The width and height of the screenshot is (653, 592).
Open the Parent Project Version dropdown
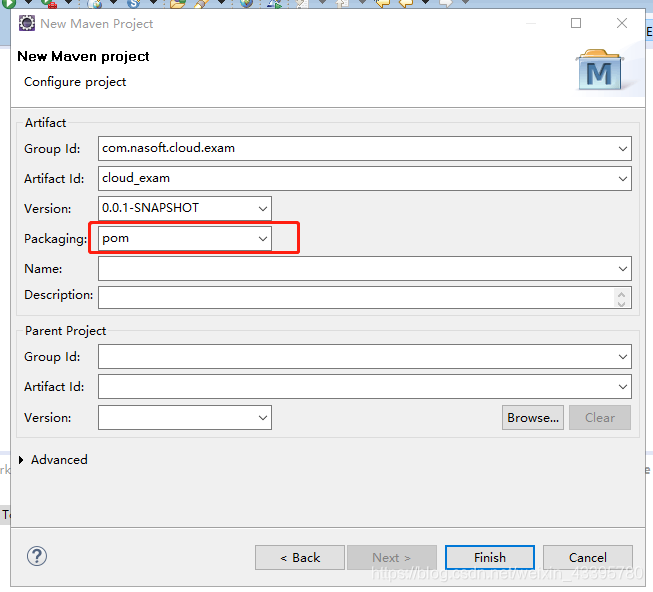click(262, 418)
